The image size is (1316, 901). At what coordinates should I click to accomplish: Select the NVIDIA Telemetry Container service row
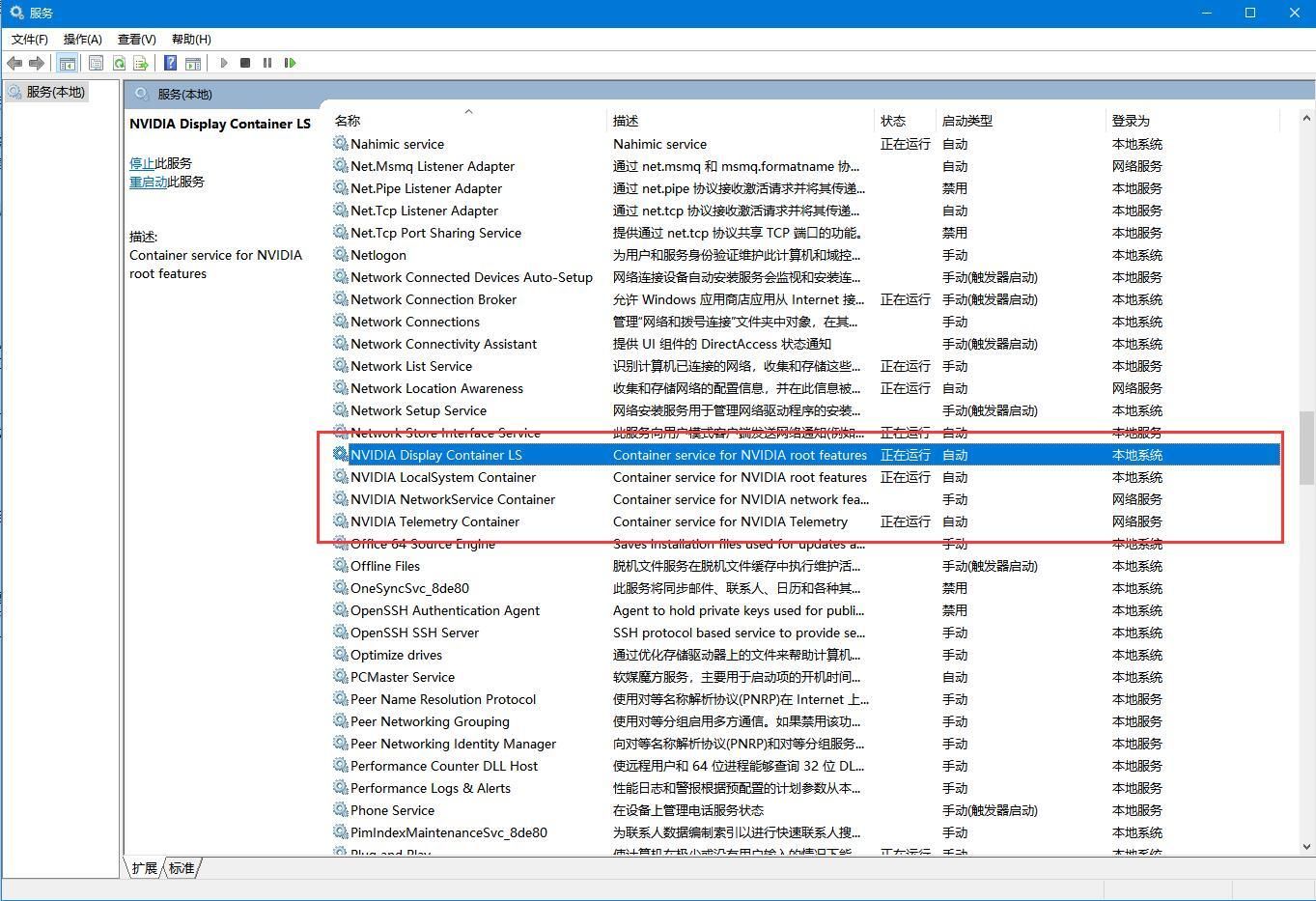click(434, 521)
